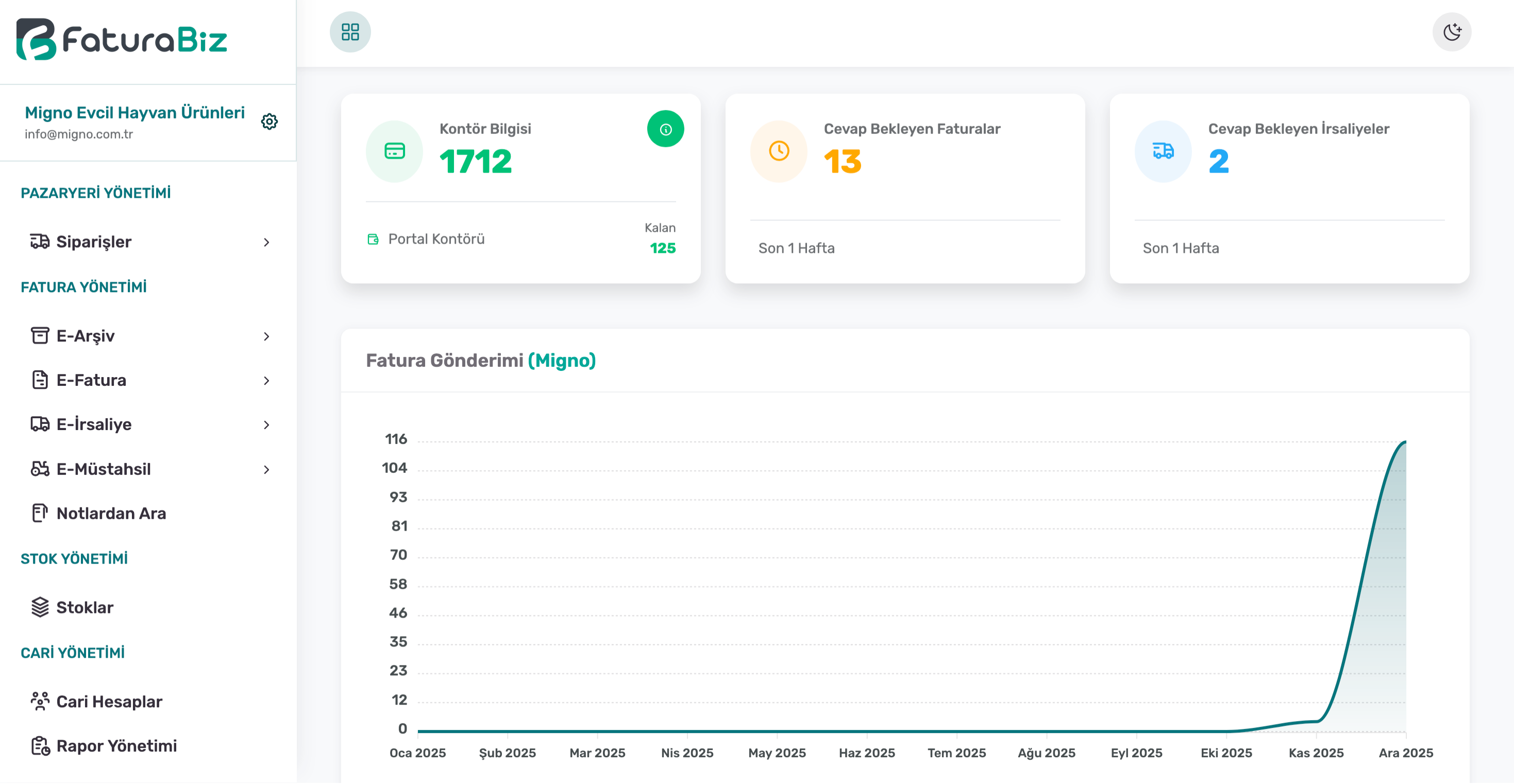Open the E-Müstahsil menu item
Viewport: 1514px width, 784px height.
click(104, 469)
